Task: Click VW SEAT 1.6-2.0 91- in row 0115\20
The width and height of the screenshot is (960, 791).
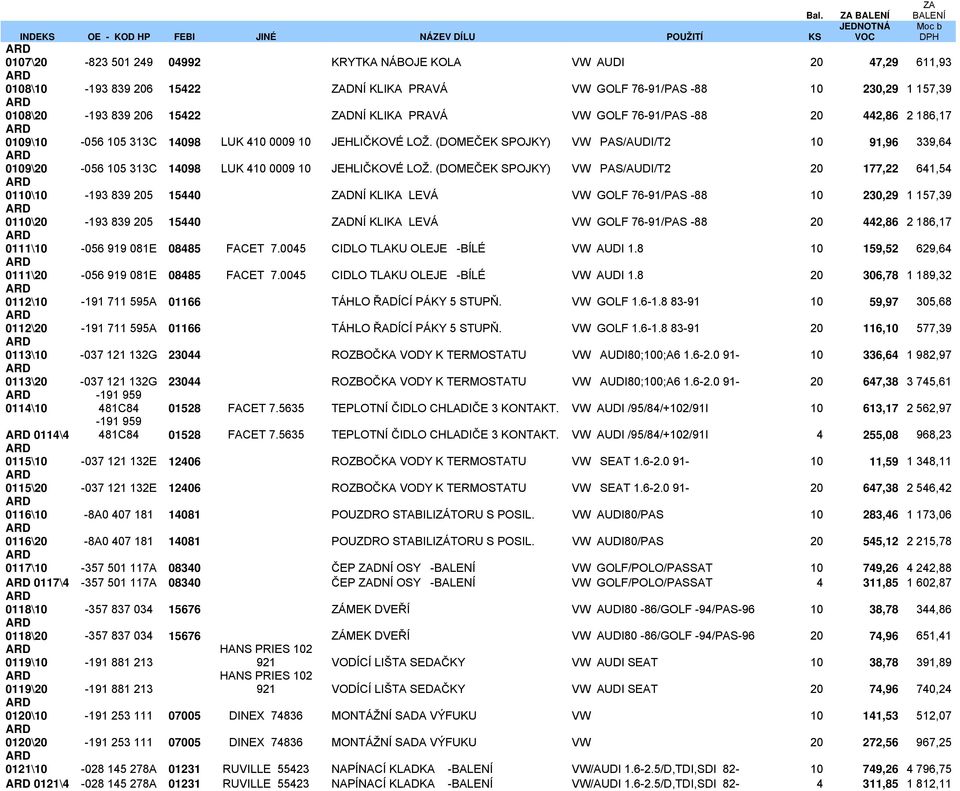Action: tap(630, 489)
